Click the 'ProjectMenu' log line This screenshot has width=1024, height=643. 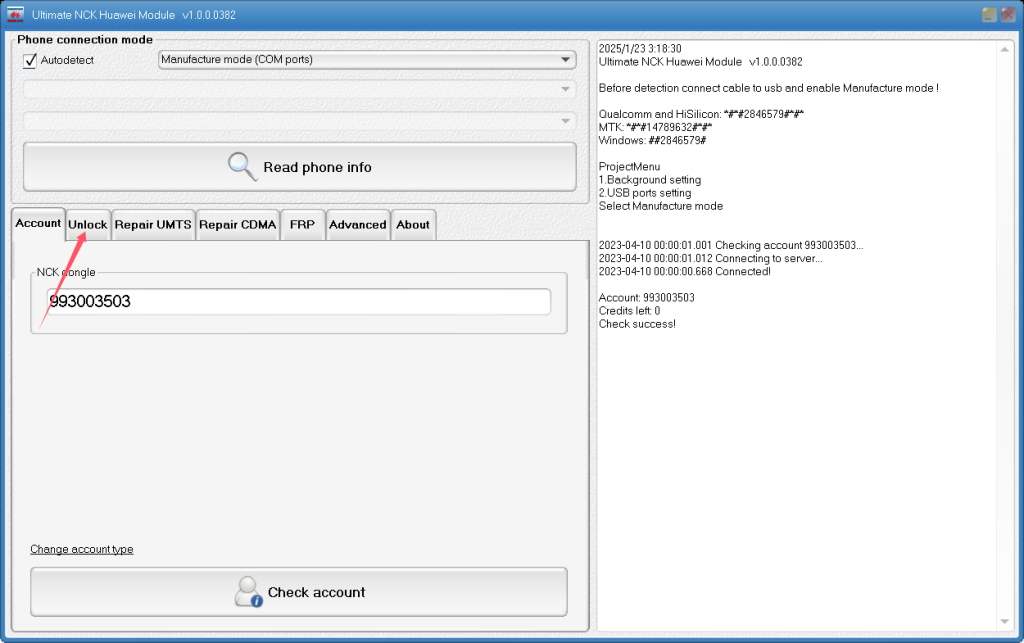tap(629, 166)
